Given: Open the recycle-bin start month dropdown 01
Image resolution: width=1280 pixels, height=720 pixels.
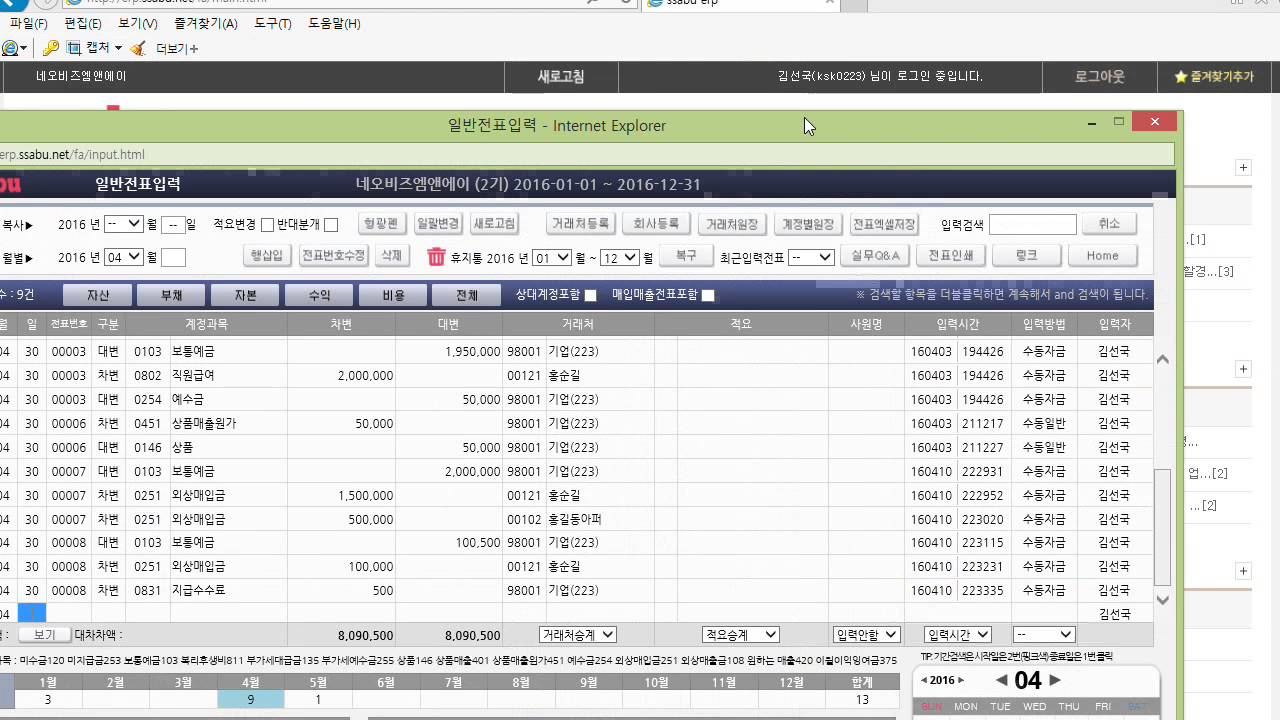Looking at the screenshot, I should (552, 257).
